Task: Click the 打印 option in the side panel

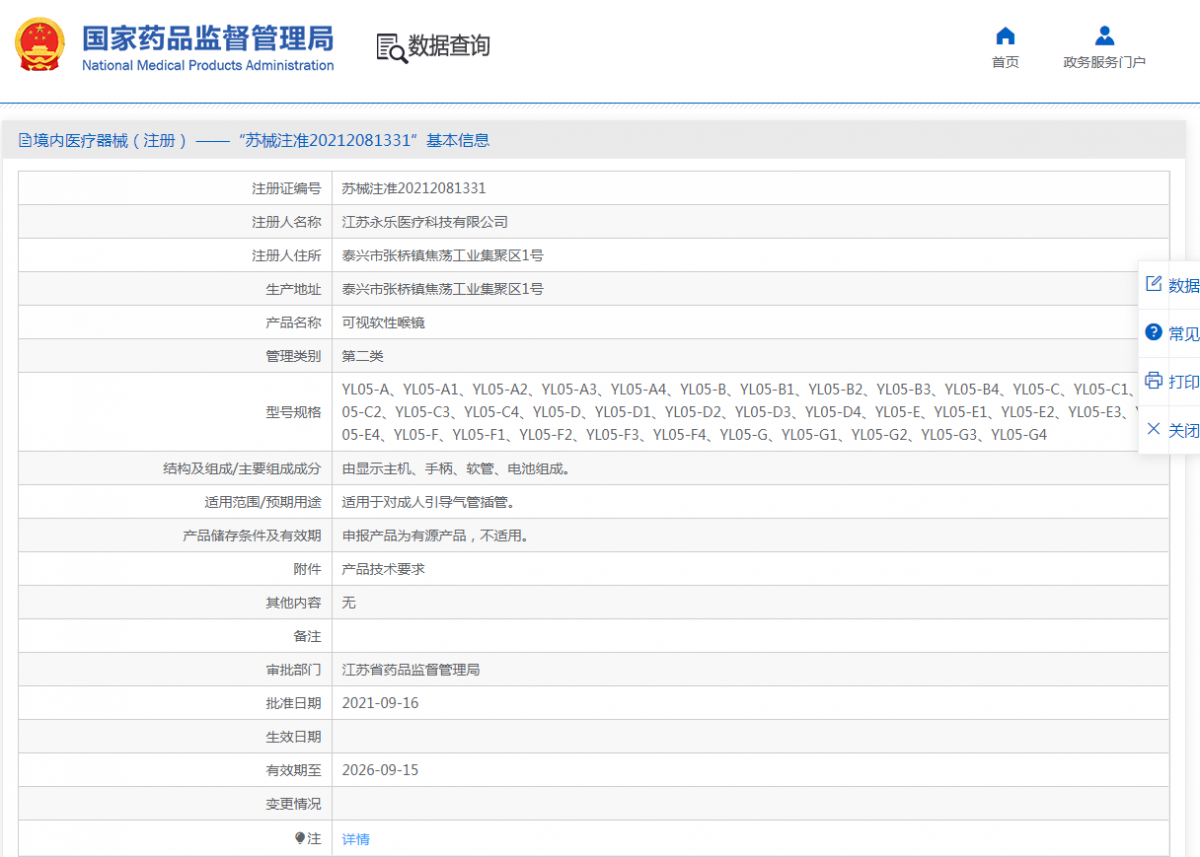Action: pyautogui.click(x=1183, y=381)
